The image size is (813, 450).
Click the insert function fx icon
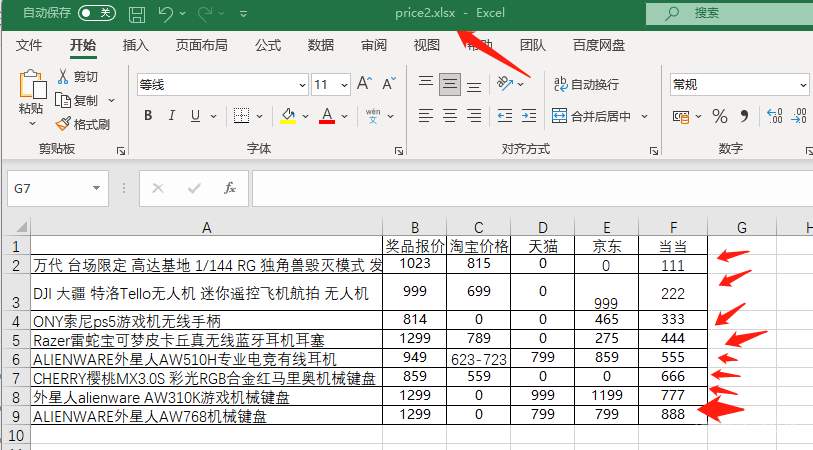[x=230, y=188]
